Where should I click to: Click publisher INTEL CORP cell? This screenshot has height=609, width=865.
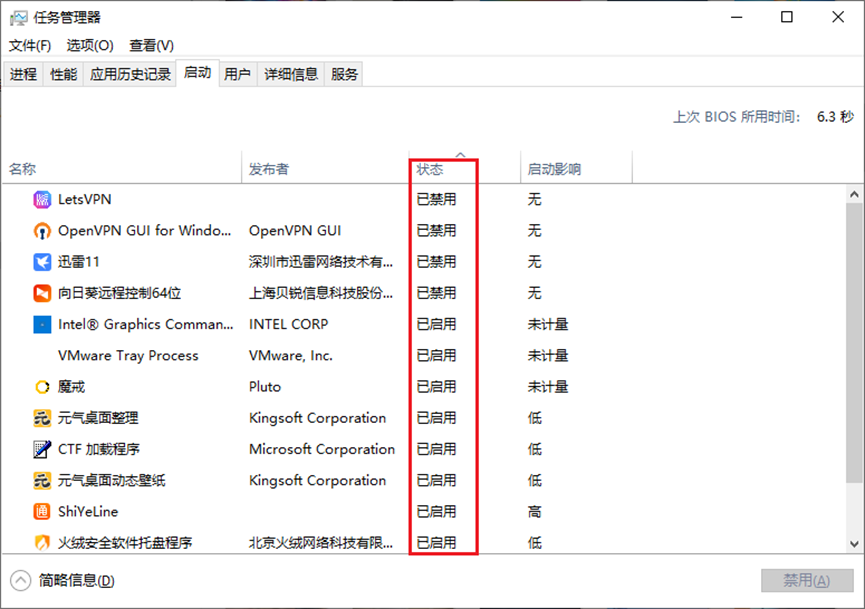coord(289,324)
